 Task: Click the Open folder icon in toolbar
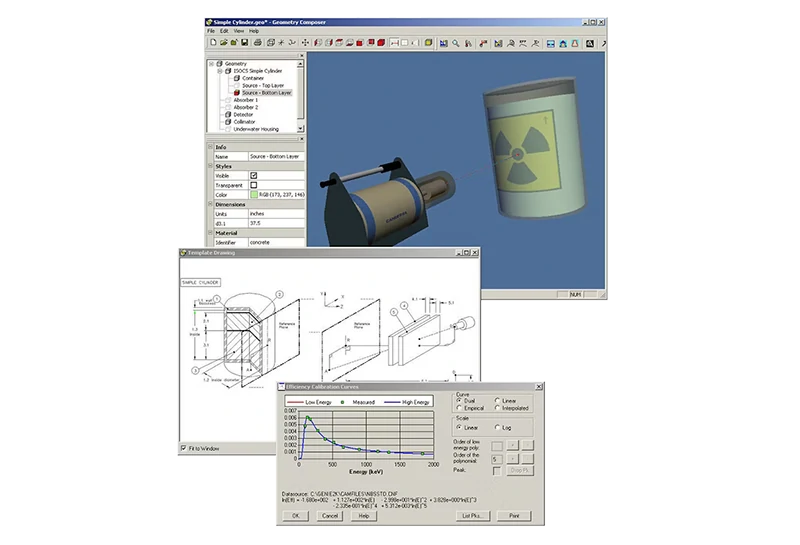pyautogui.click(x=223, y=43)
